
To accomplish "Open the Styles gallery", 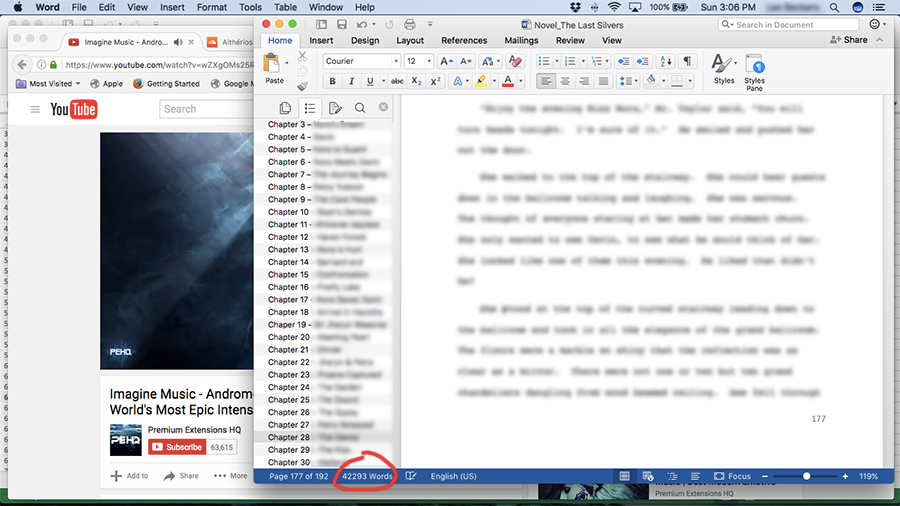I will [x=724, y=69].
